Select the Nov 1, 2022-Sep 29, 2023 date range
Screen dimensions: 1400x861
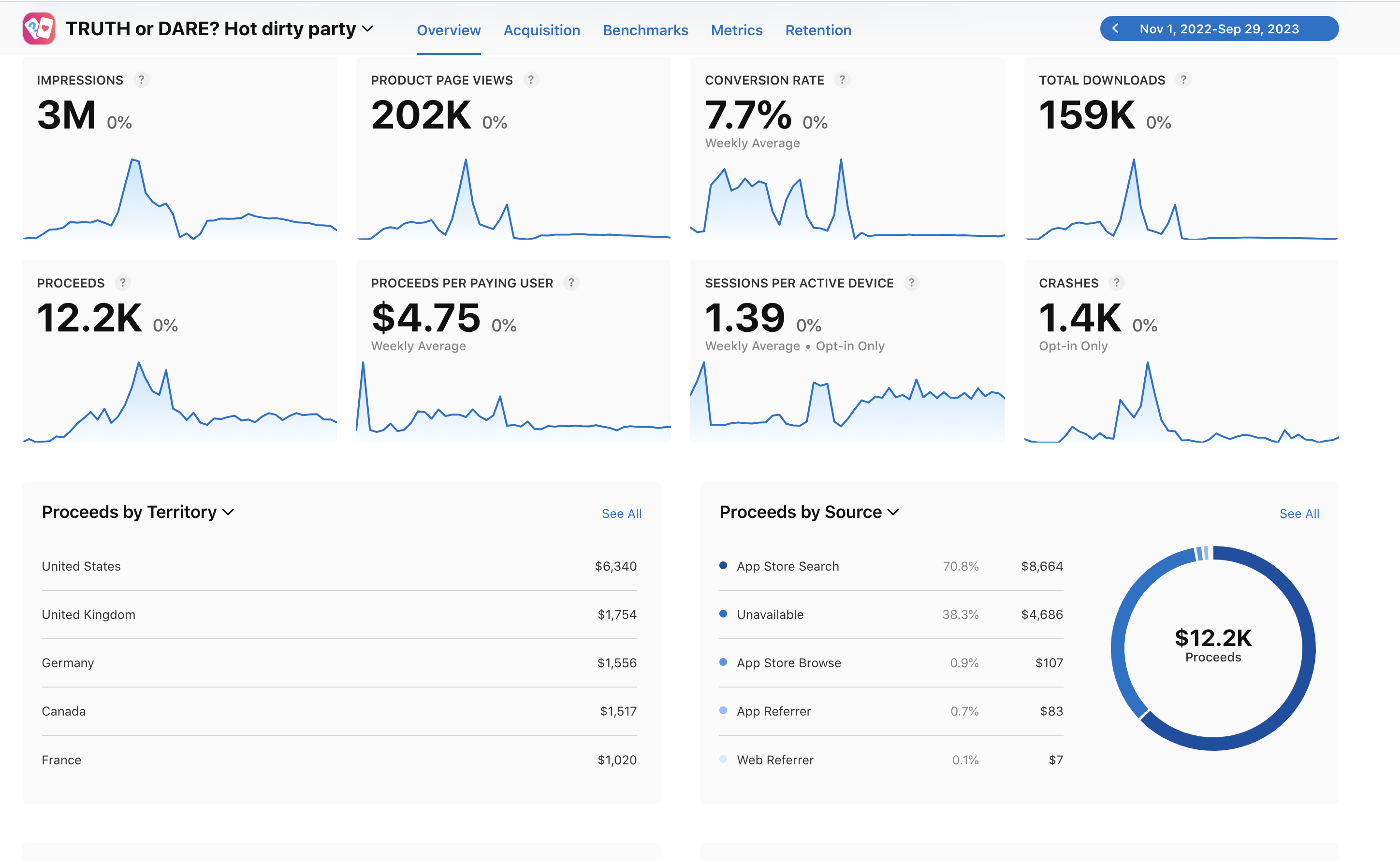(x=1220, y=29)
